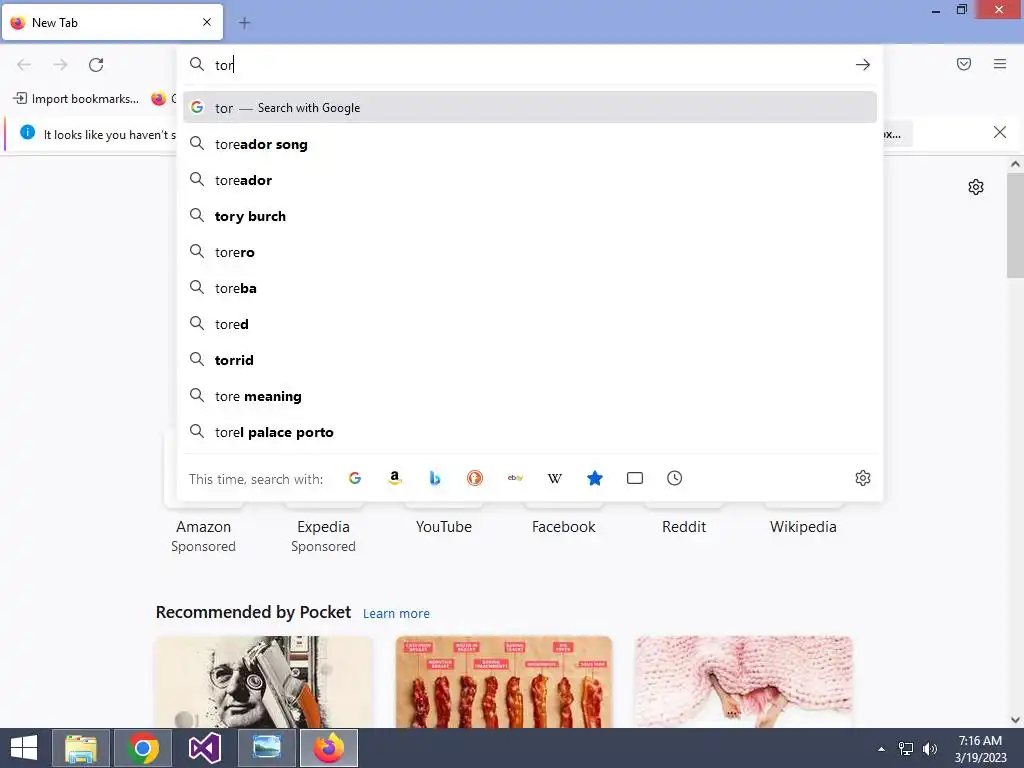Select 'tory burch' suggestion
The height and width of the screenshot is (768, 1024).
(x=530, y=216)
